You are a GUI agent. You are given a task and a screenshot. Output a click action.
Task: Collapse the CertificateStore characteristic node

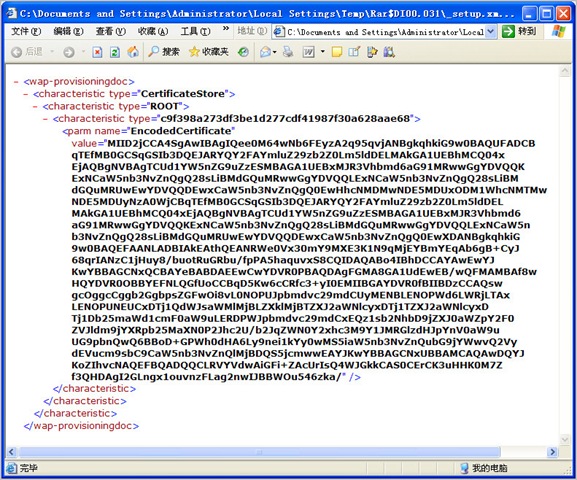[25, 94]
